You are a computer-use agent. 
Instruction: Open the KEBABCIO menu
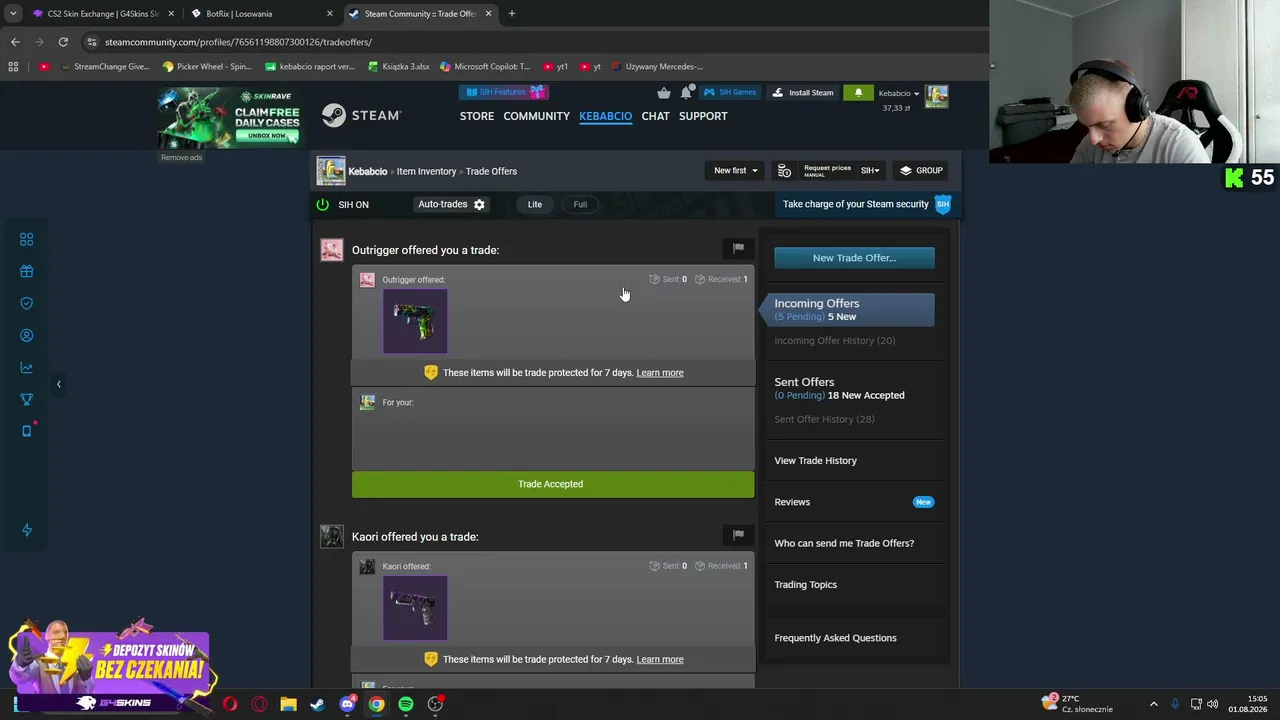605,116
